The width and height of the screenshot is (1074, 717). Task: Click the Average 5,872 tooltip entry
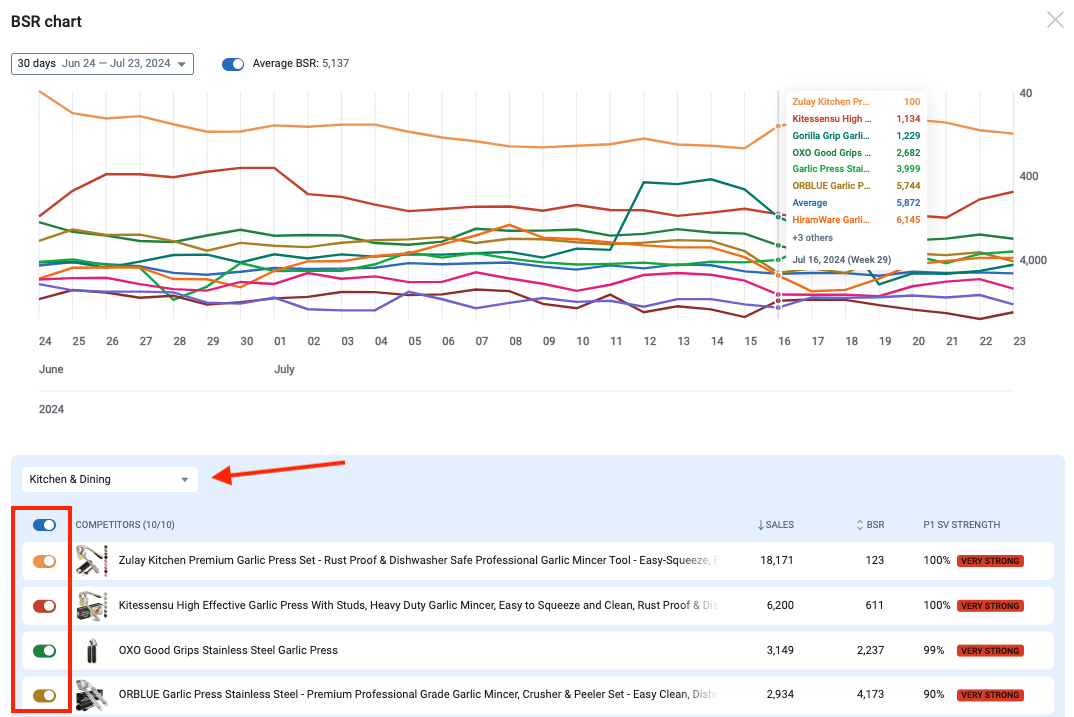pos(856,203)
